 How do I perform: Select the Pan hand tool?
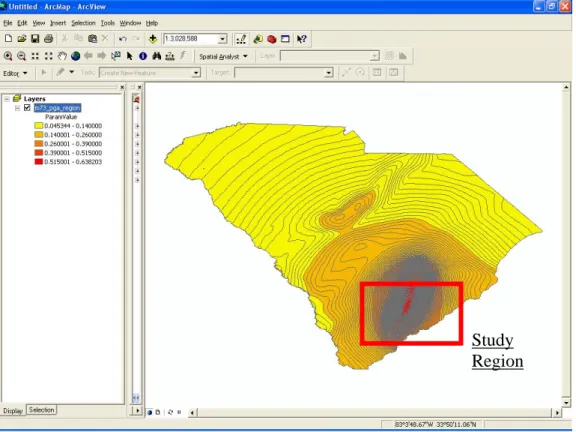pos(62,56)
